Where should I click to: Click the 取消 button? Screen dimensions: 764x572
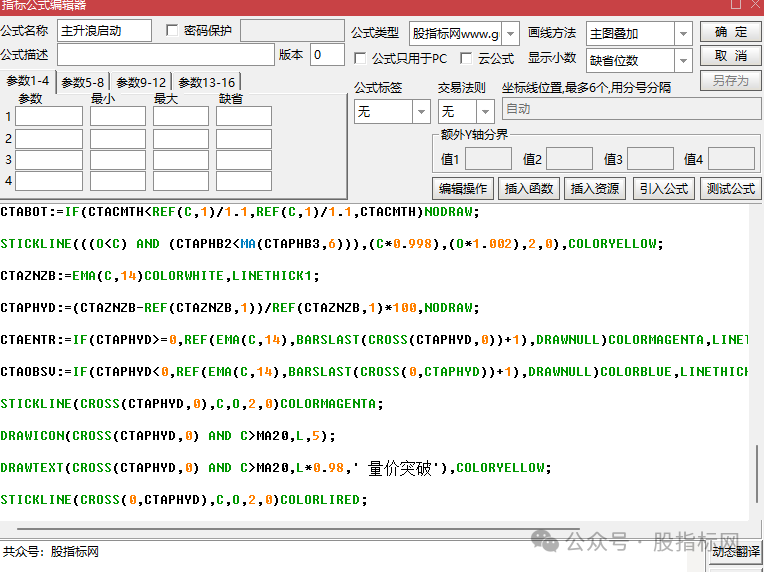coord(730,56)
